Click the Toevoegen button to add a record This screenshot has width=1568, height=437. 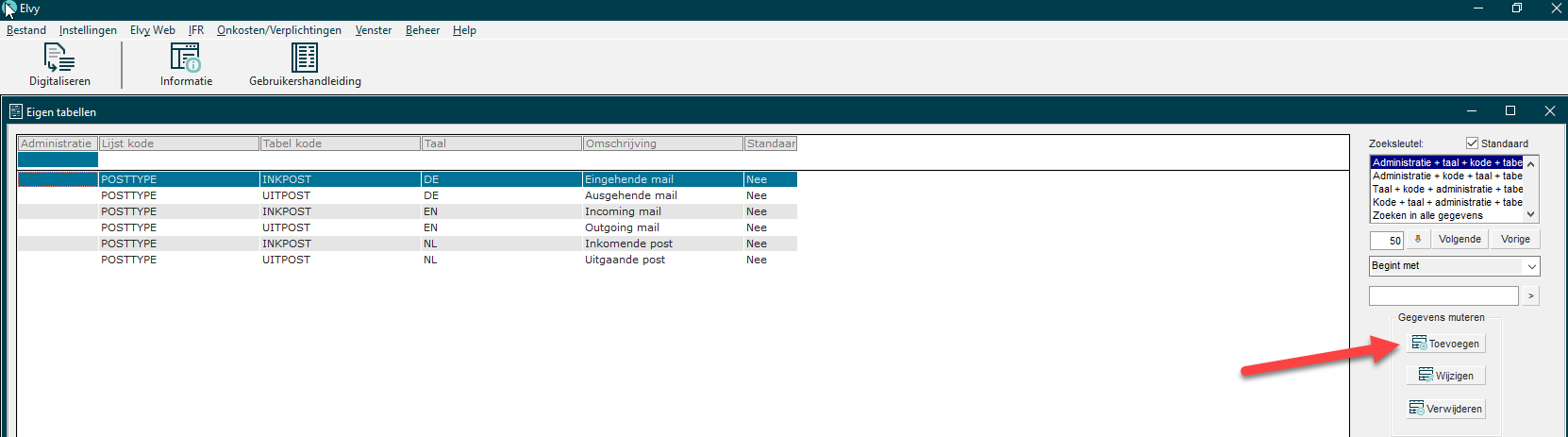point(1445,344)
